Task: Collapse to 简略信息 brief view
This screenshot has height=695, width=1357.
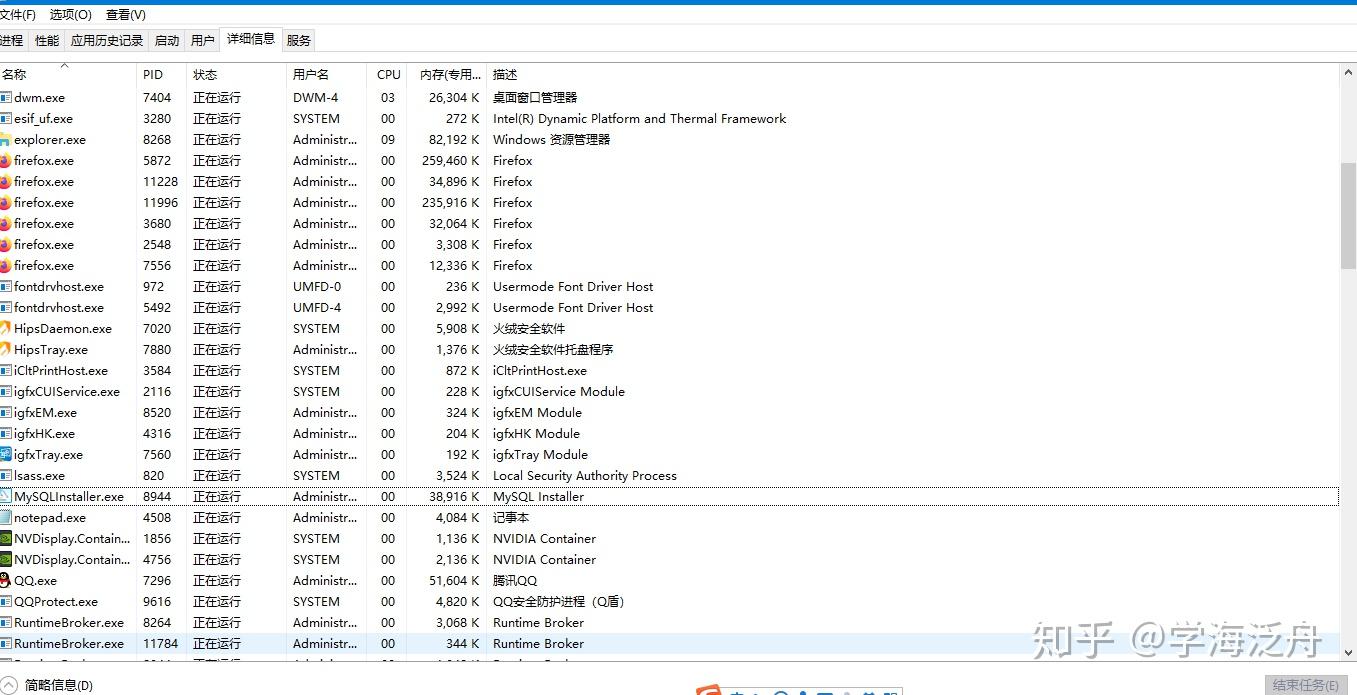Action: 47,685
